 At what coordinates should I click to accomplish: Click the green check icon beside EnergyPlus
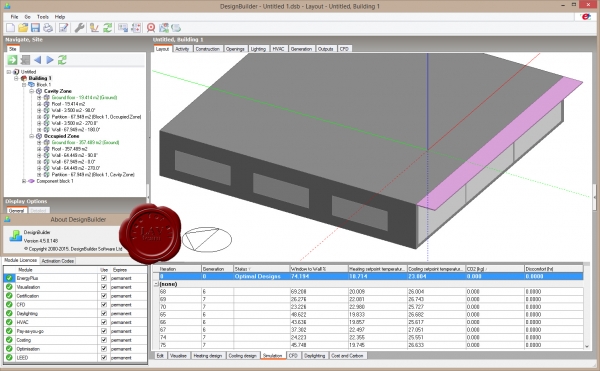[9, 278]
